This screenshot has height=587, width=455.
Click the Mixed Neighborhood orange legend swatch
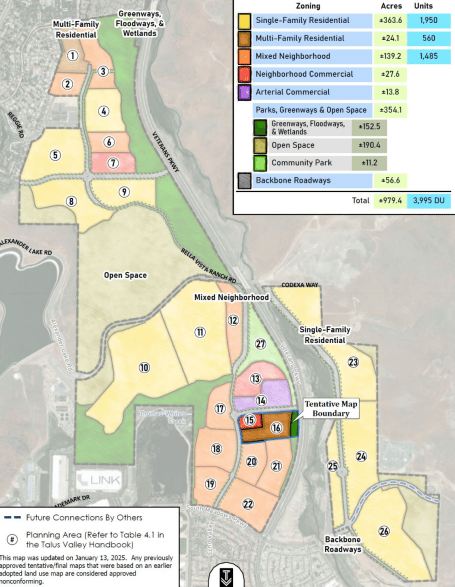point(245,57)
